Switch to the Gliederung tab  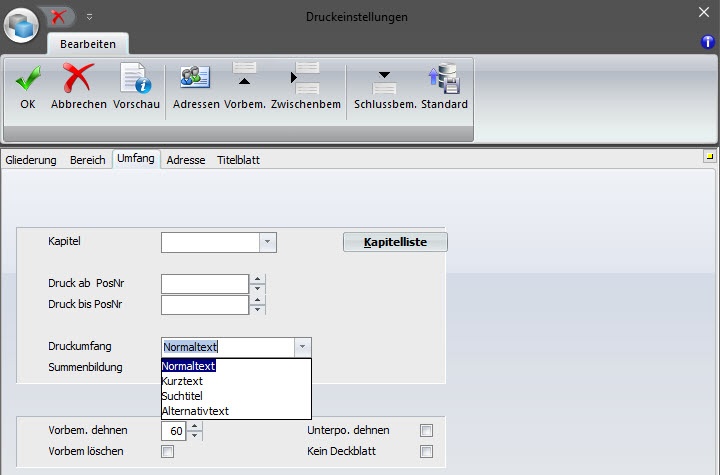31,160
